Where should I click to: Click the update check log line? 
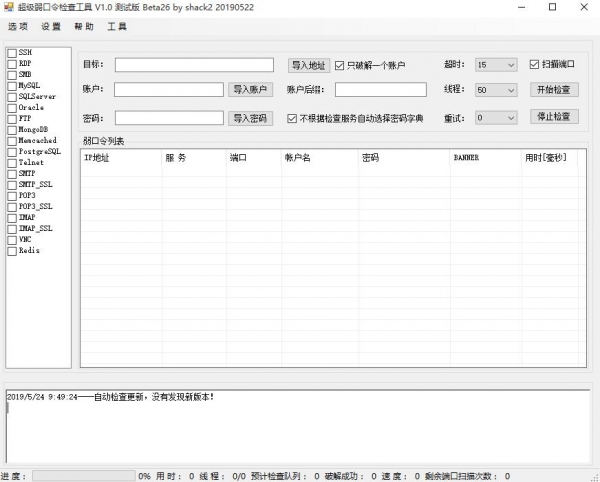pos(111,397)
